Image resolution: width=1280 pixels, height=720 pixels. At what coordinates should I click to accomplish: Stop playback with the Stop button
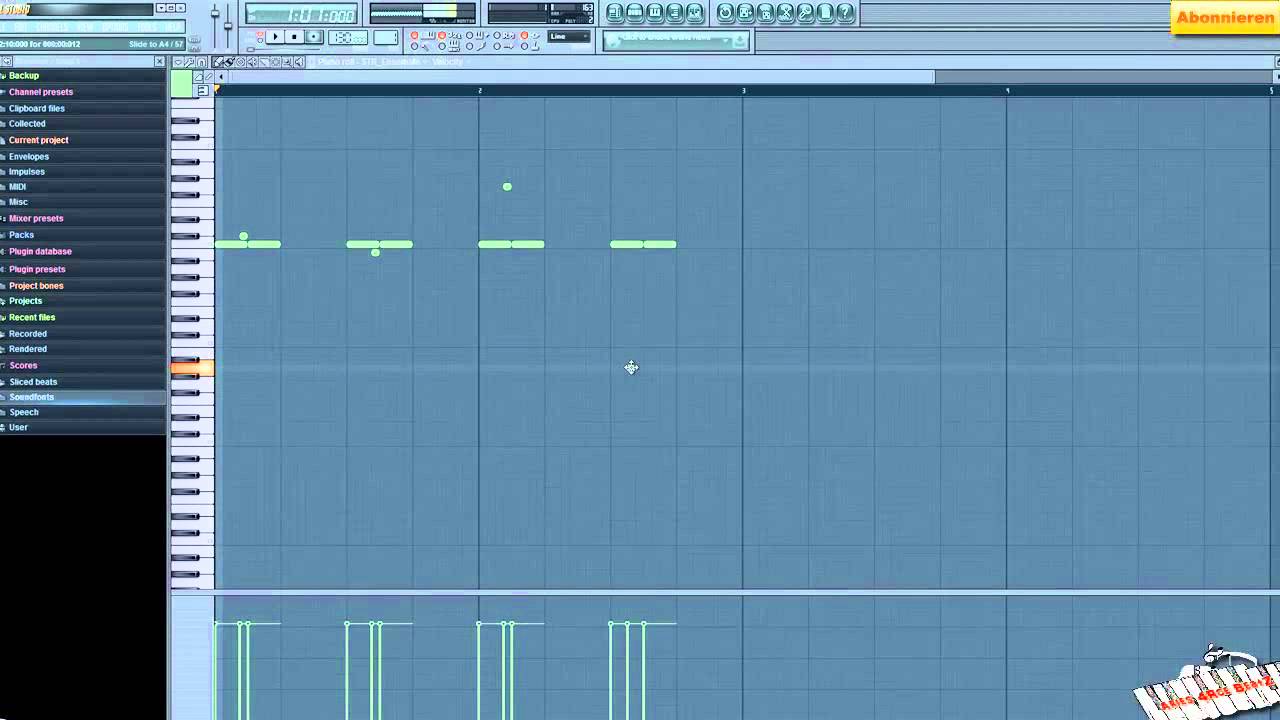click(x=294, y=37)
